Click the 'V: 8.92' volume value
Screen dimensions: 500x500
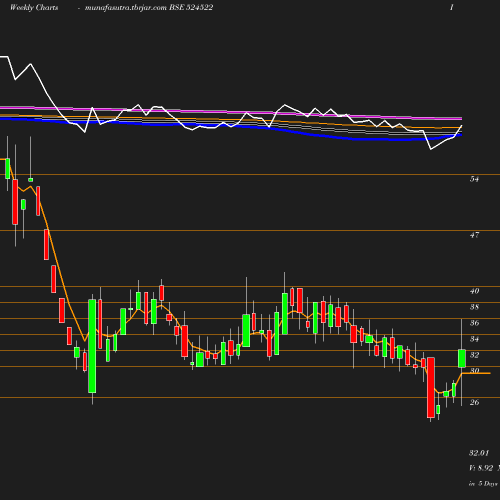click(481, 468)
